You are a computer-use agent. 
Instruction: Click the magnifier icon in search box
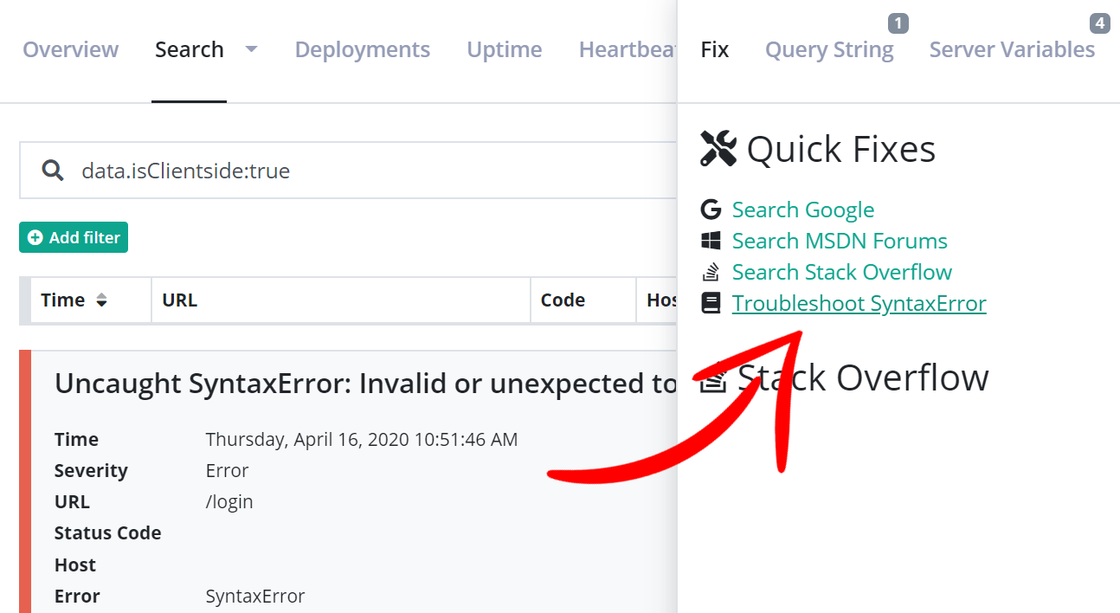(52, 171)
